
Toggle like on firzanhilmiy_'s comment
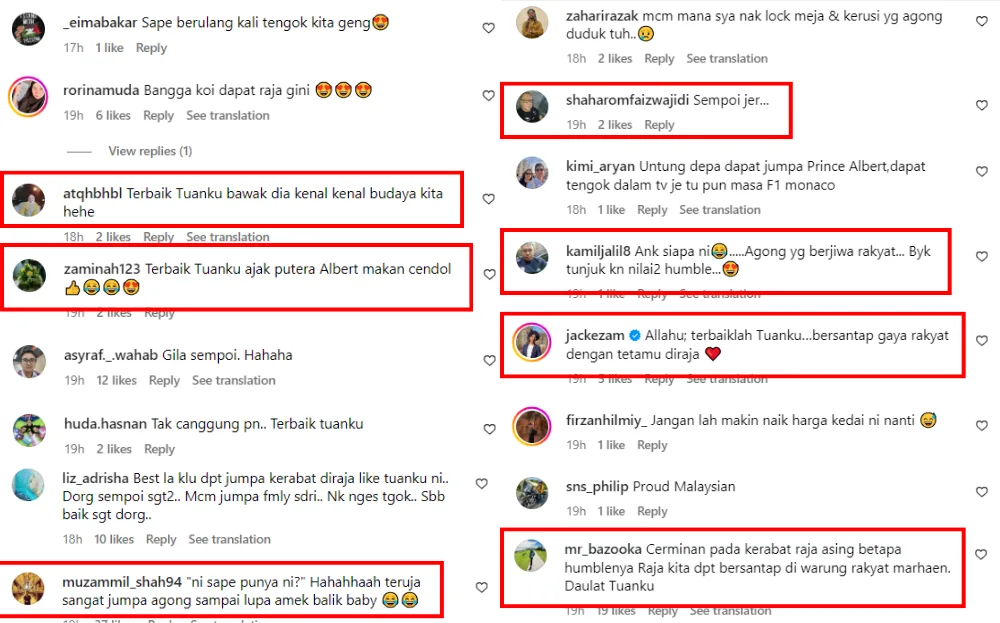coord(982,425)
